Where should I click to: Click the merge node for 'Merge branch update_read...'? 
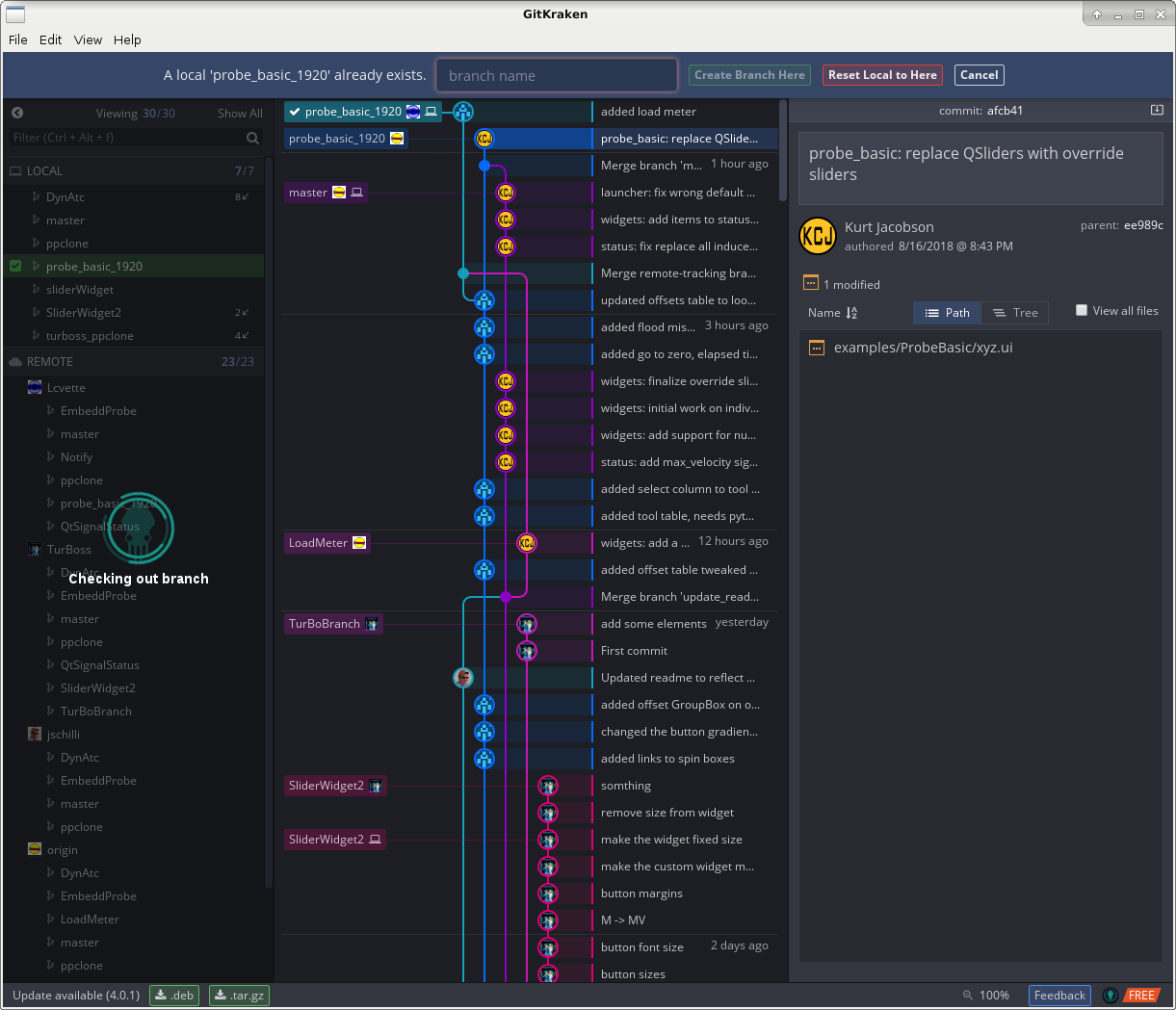click(x=506, y=597)
